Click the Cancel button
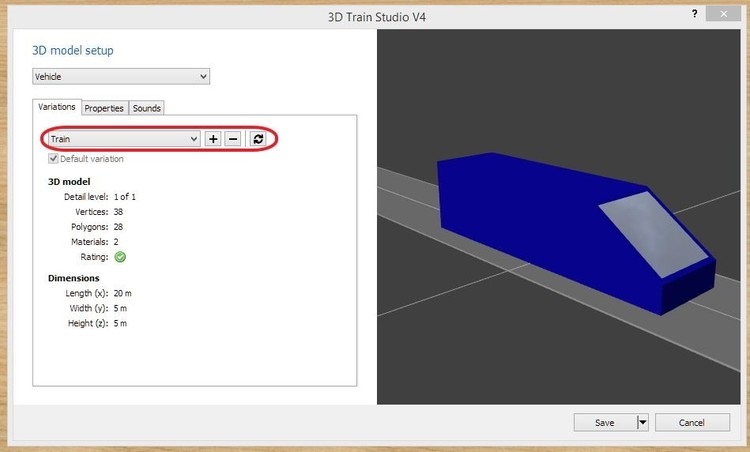Screen dimensions: 750x452 pos(692,422)
